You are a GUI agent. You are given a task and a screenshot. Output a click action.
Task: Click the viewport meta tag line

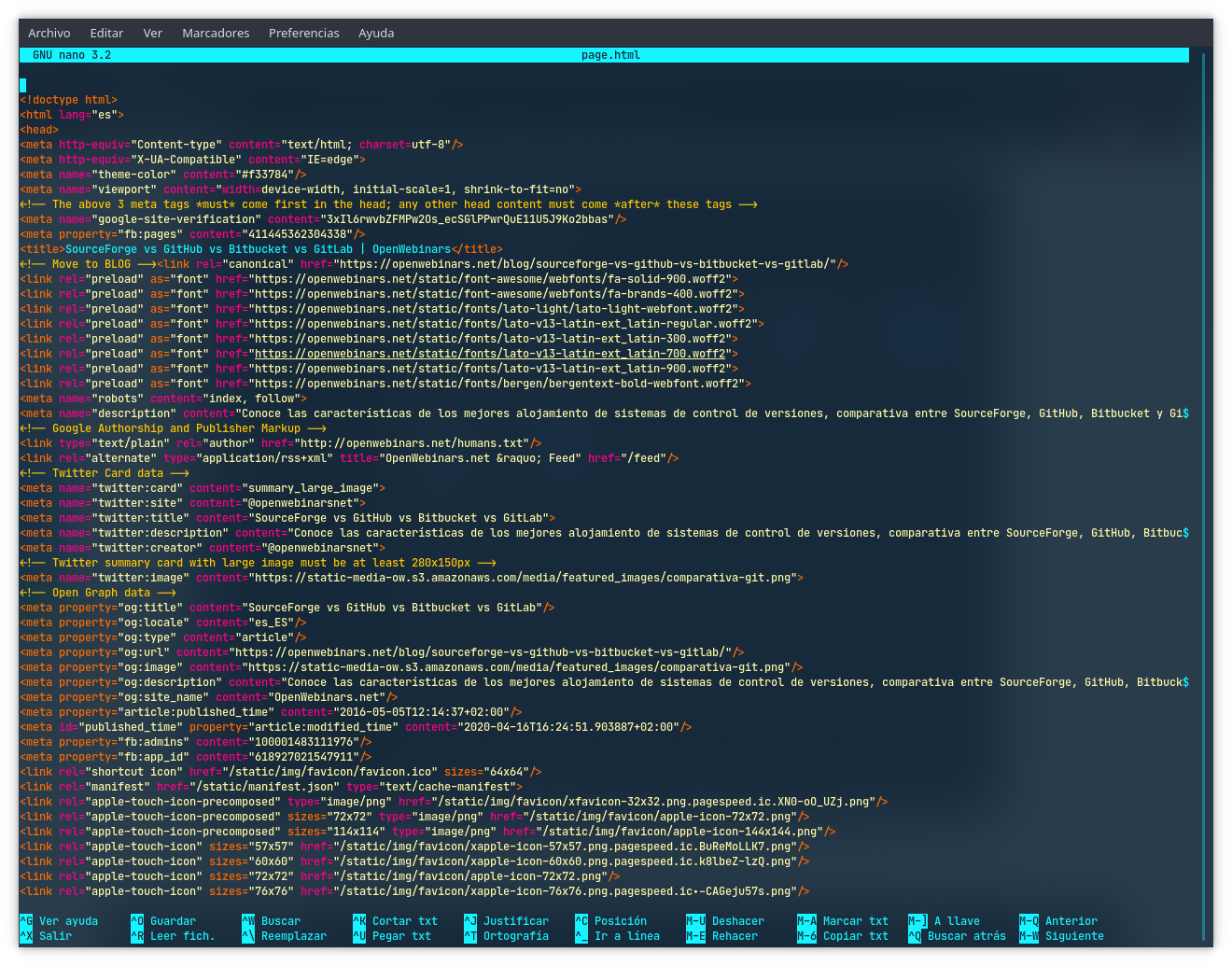(x=301, y=189)
